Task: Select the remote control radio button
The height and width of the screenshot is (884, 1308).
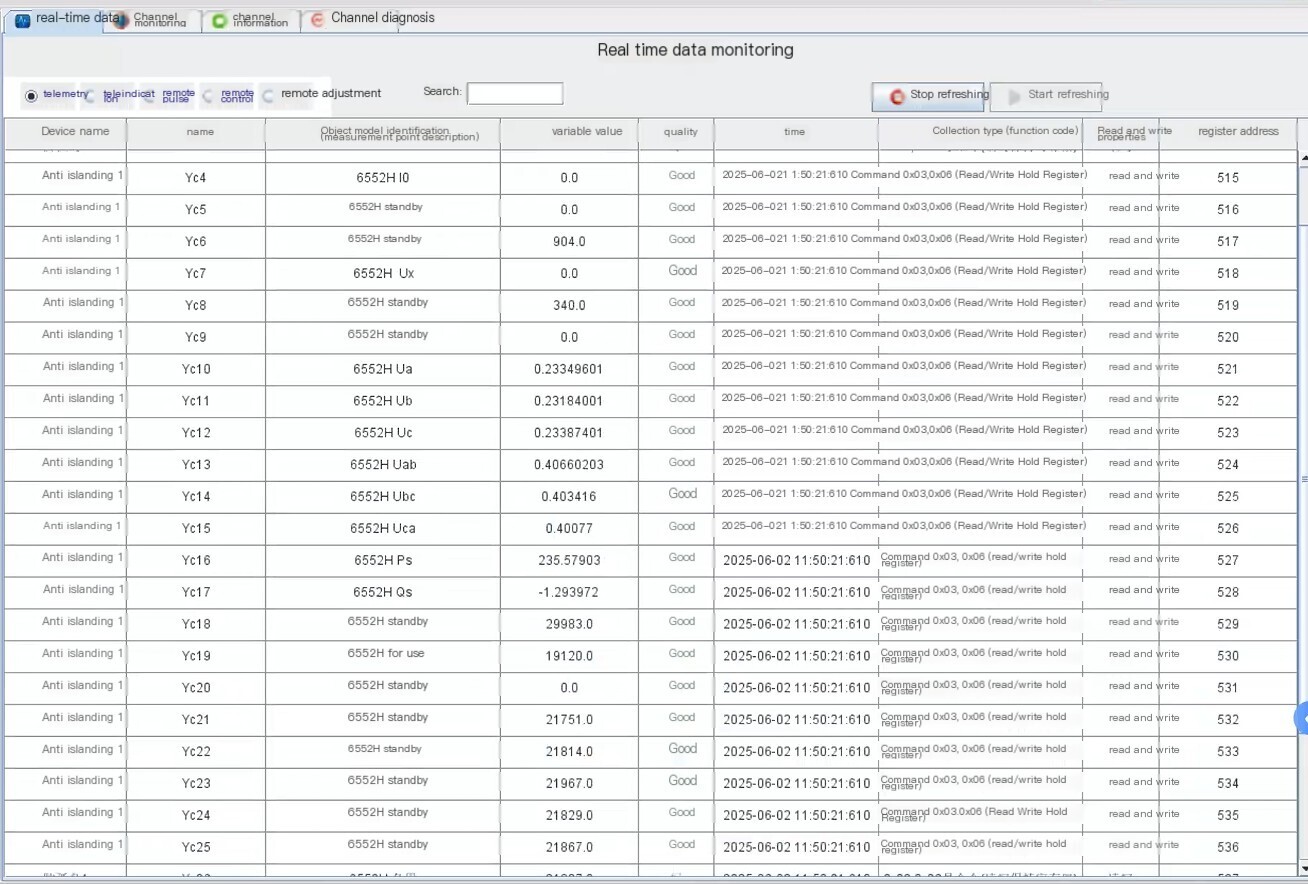Action: [209, 96]
